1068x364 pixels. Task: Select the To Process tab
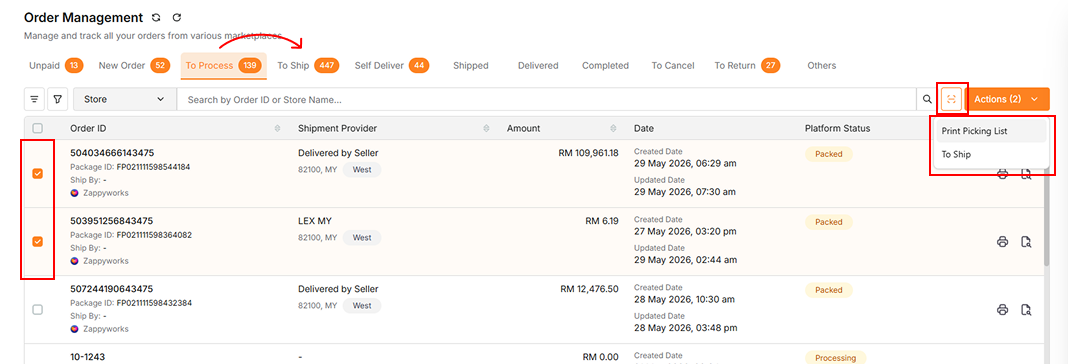pyautogui.click(x=223, y=65)
